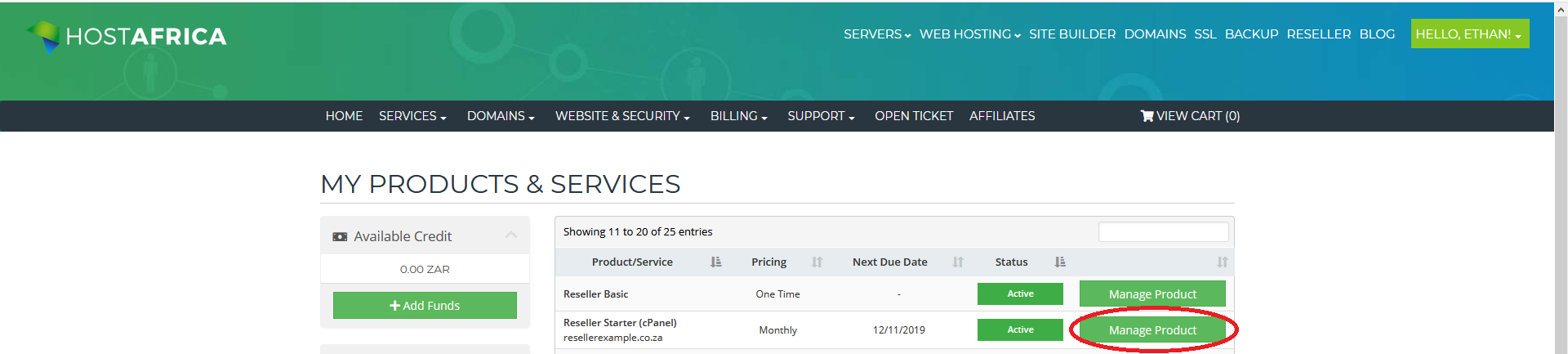This screenshot has height=354, width=1568.
Task: Open the BILLING dropdown menu
Action: 739,116
